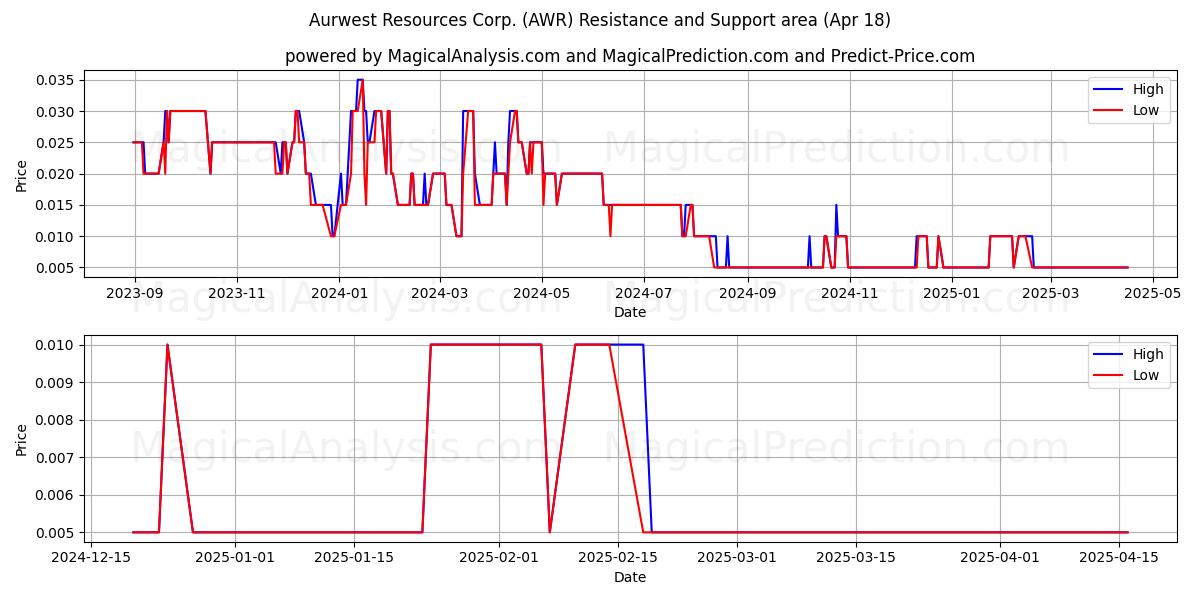Viewport: 1200px width, 600px height.
Task: Click the '2024-03' date tick label
Action: 439,293
